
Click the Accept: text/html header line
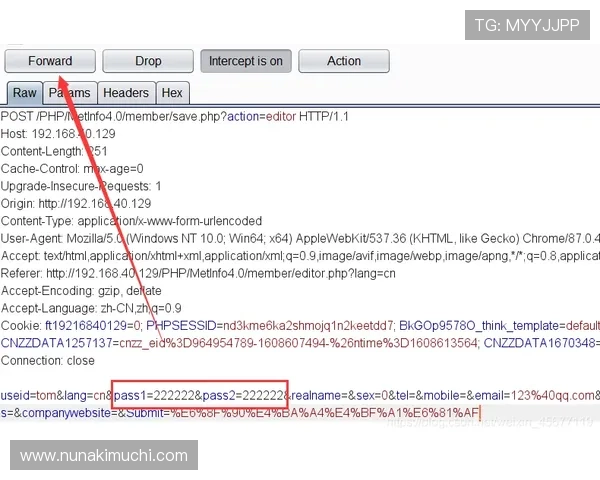(300, 256)
